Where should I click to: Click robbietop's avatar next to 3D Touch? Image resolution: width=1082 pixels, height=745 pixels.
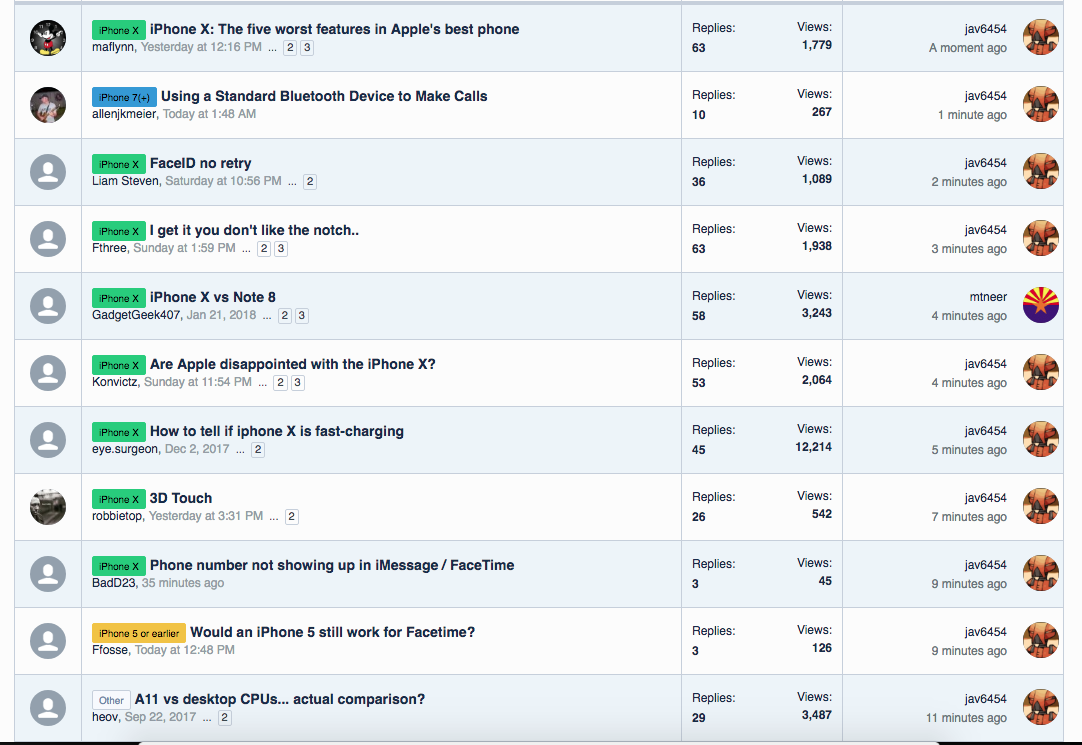pyautogui.click(x=48, y=507)
